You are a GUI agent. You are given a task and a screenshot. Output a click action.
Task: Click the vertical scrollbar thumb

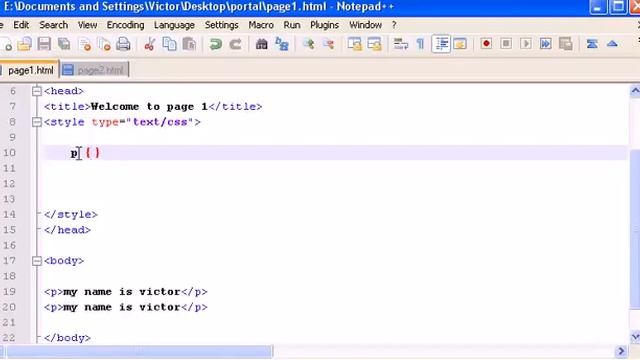[635, 229]
